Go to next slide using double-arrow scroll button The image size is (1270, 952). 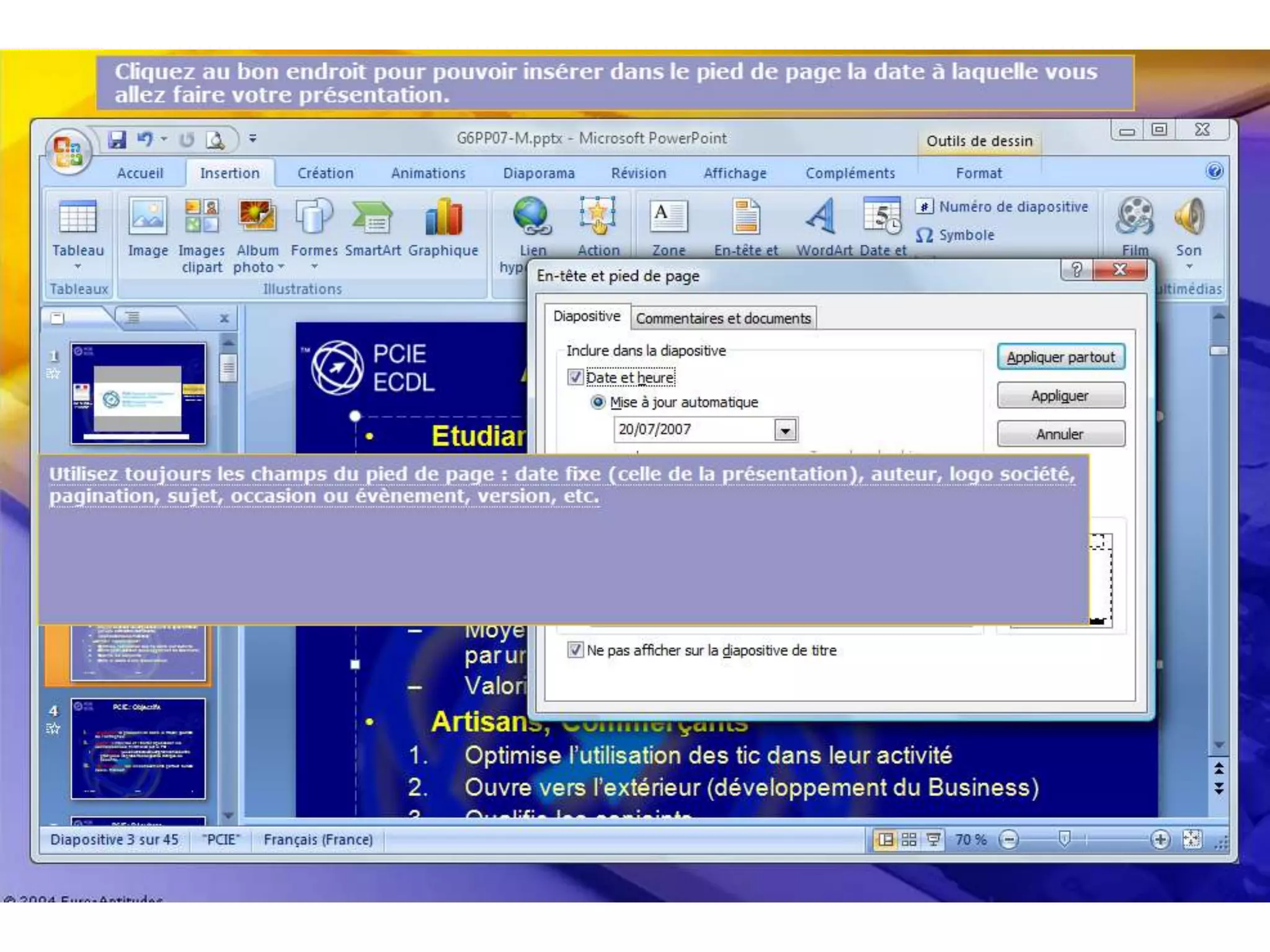pos(1219,788)
